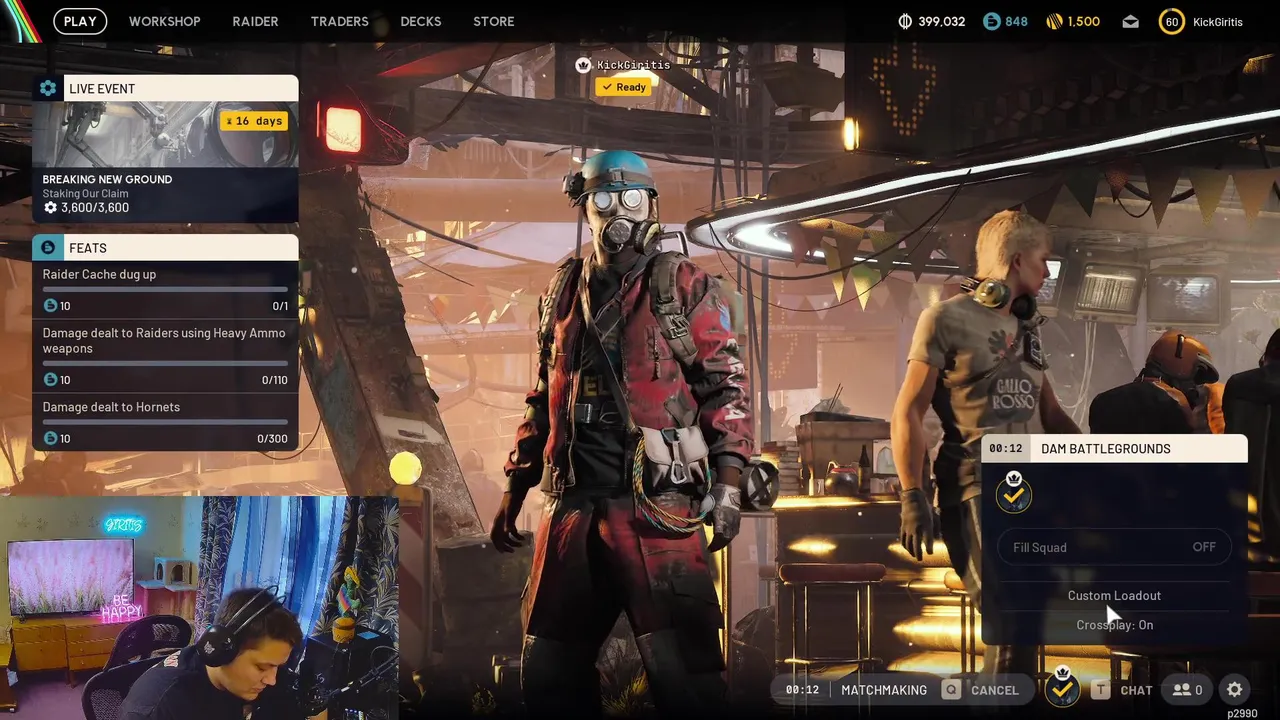This screenshot has width=1280, height=720.
Task: Click the MATCHMAKING status label
Action: [884, 690]
